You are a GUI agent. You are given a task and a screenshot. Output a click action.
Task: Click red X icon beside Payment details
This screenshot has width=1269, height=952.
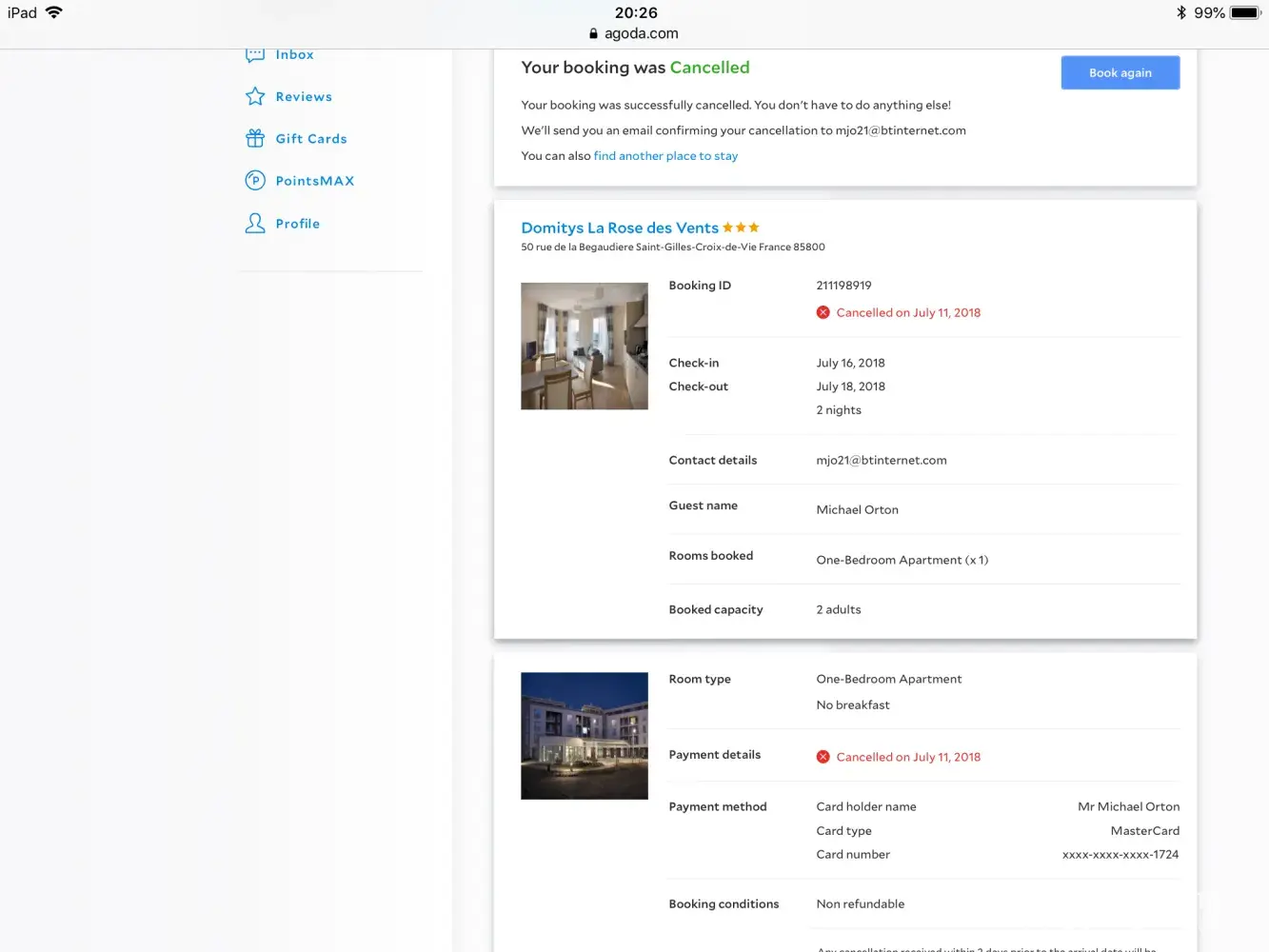coord(823,757)
